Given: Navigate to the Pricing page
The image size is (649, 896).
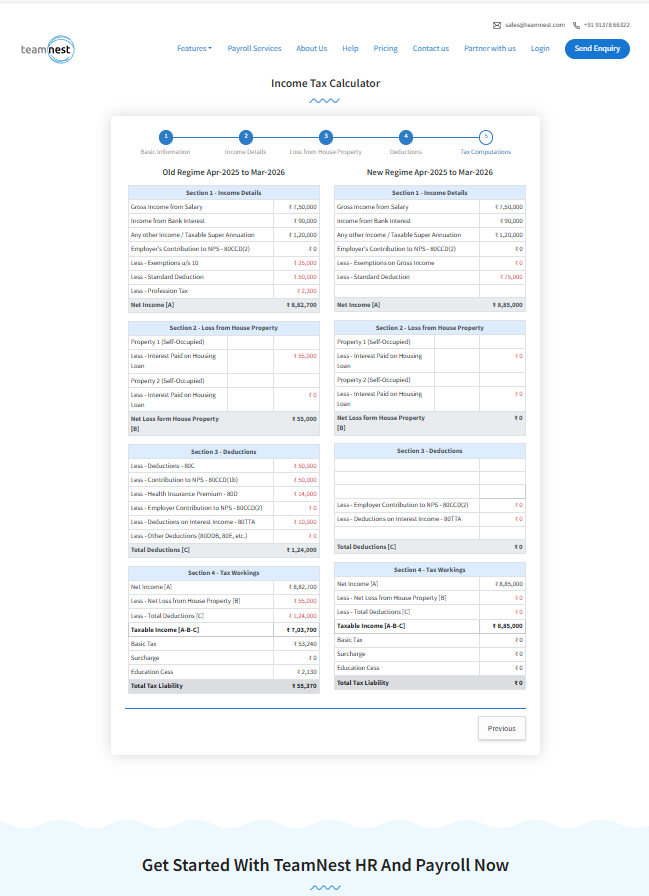Looking at the screenshot, I should pyautogui.click(x=385, y=49).
